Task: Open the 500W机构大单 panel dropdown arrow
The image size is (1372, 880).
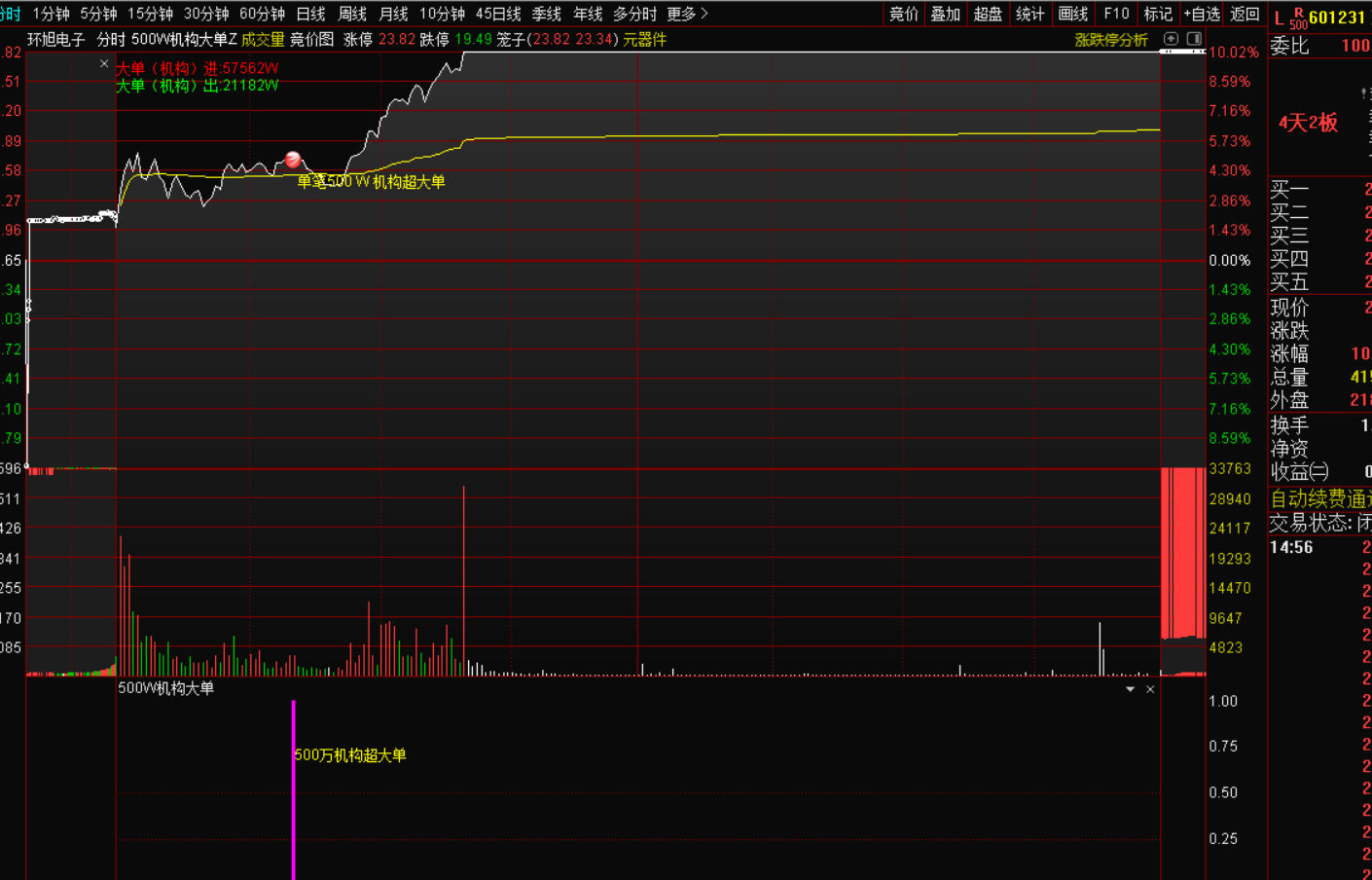Action: (1130, 689)
